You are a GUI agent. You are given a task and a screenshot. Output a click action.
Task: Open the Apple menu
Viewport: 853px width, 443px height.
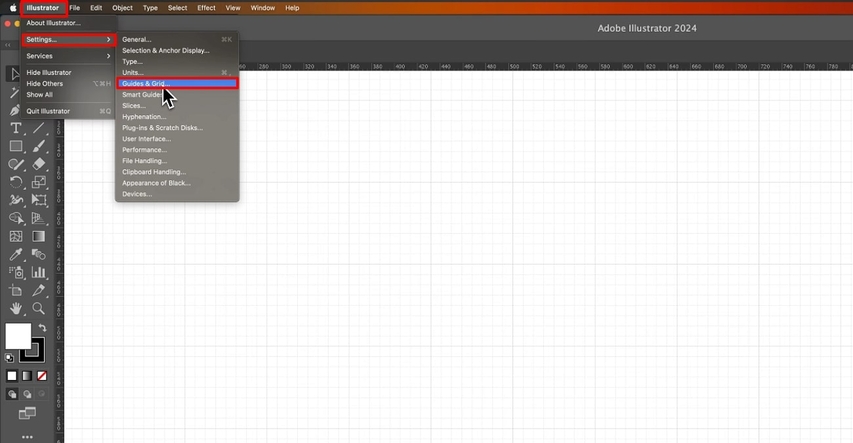13,8
